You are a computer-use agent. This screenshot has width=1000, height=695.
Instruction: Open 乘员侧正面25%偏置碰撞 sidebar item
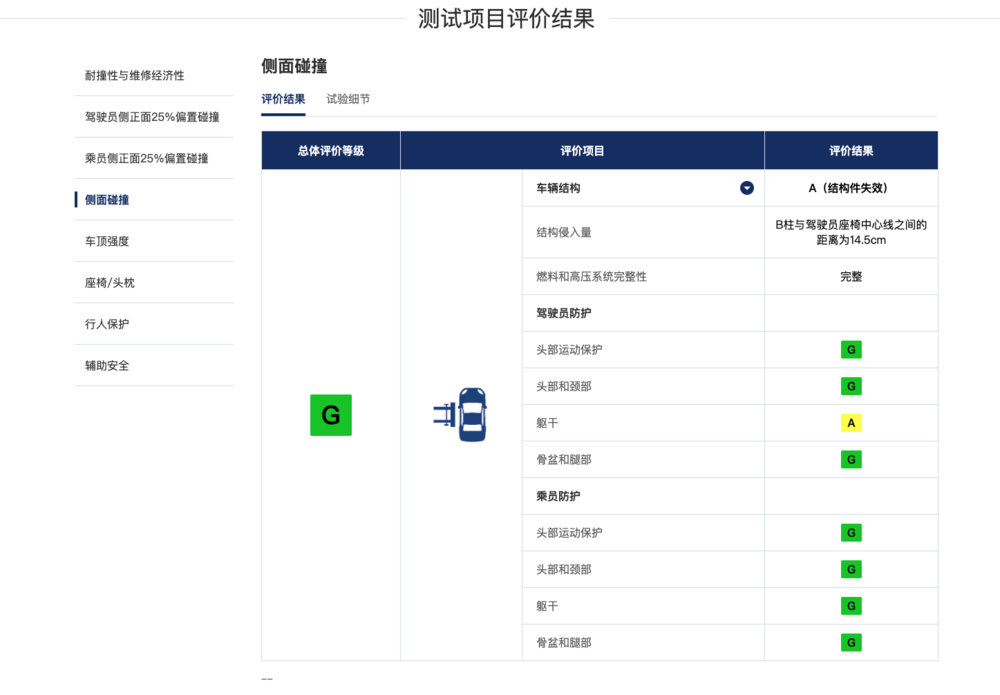(x=146, y=158)
